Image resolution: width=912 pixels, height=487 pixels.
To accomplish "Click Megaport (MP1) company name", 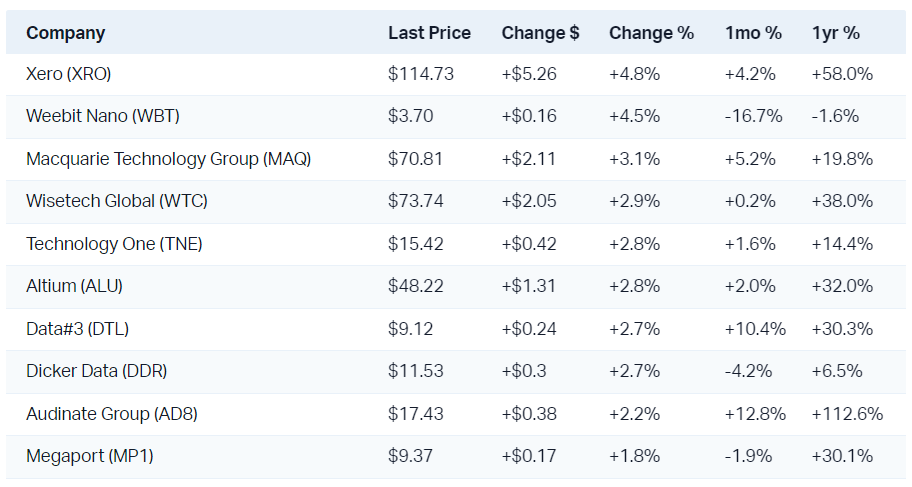I will (x=90, y=456).
